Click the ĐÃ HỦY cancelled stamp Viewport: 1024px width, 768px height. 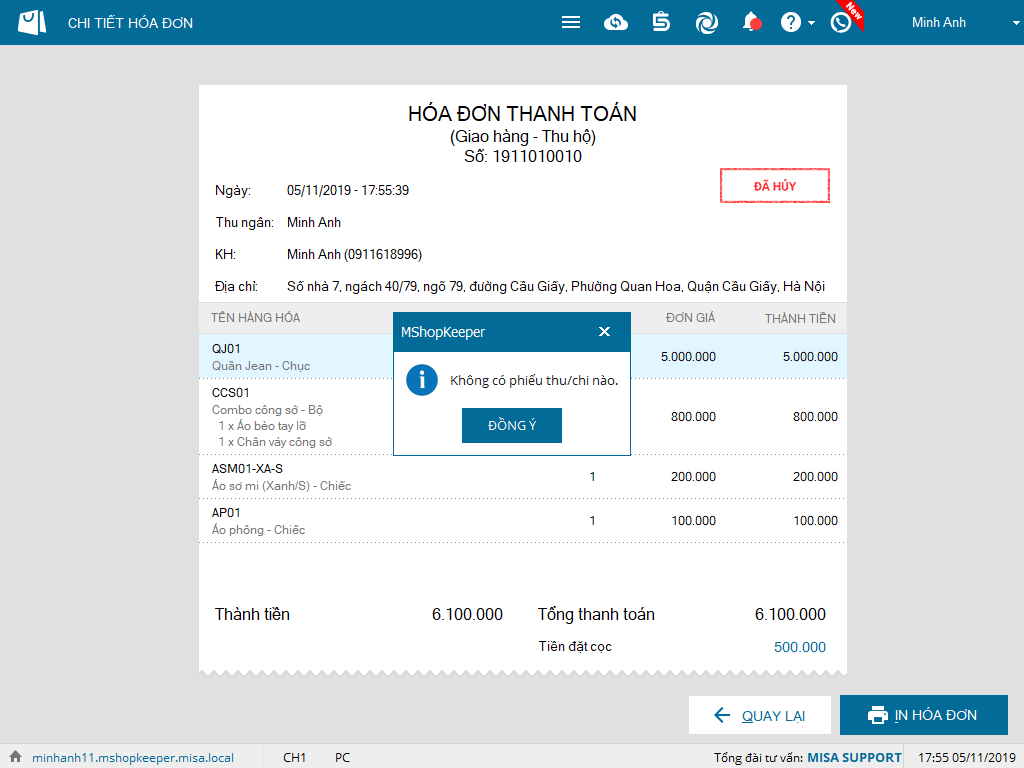point(775,186)
